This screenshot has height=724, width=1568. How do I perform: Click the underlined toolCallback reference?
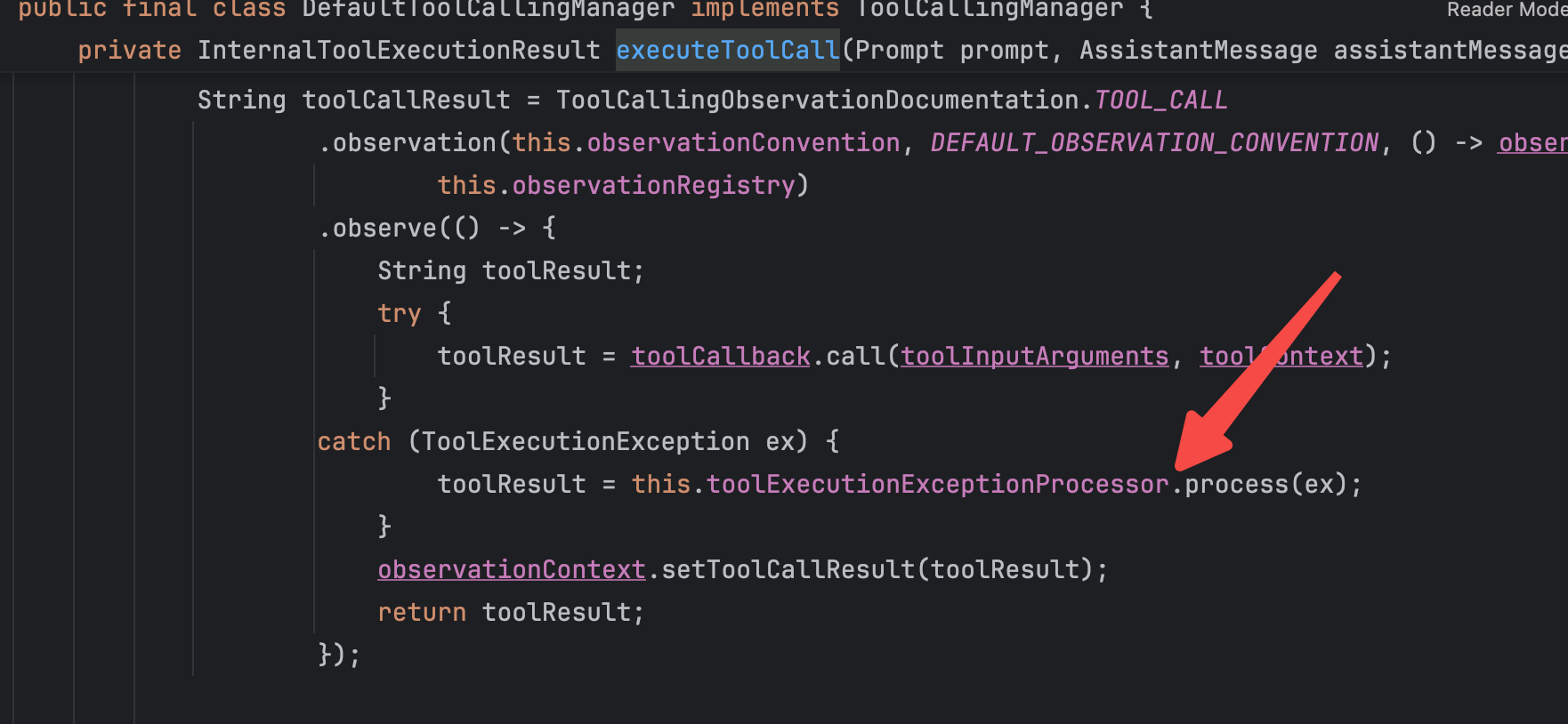click(720, 356)
